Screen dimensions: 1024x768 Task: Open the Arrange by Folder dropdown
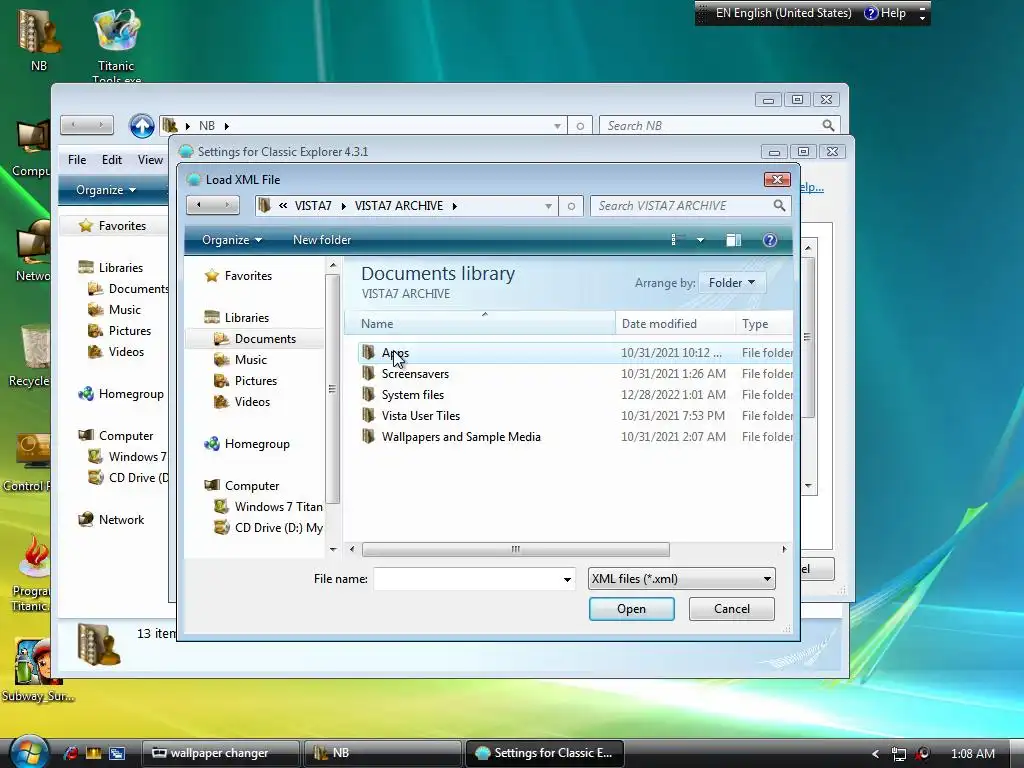731,283
